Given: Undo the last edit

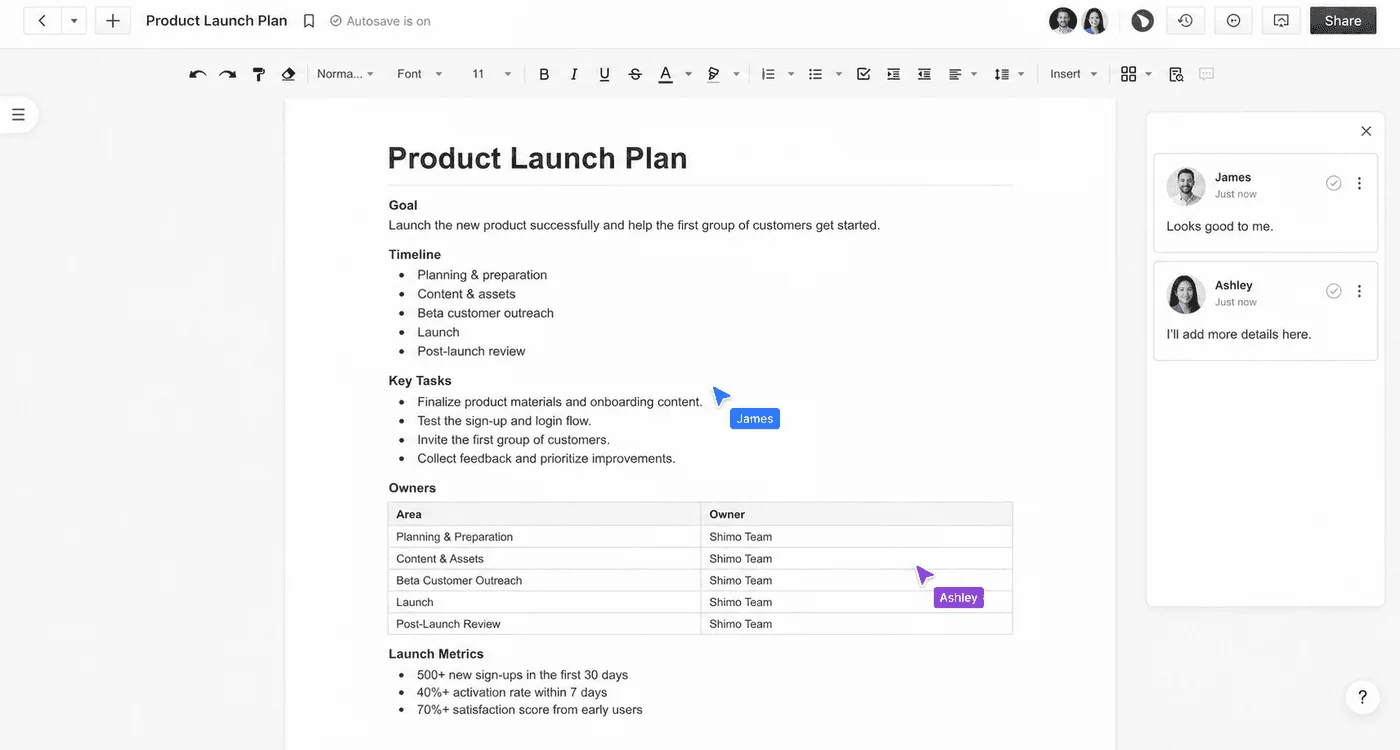Looking at the screenshot, I should [197, 74].
